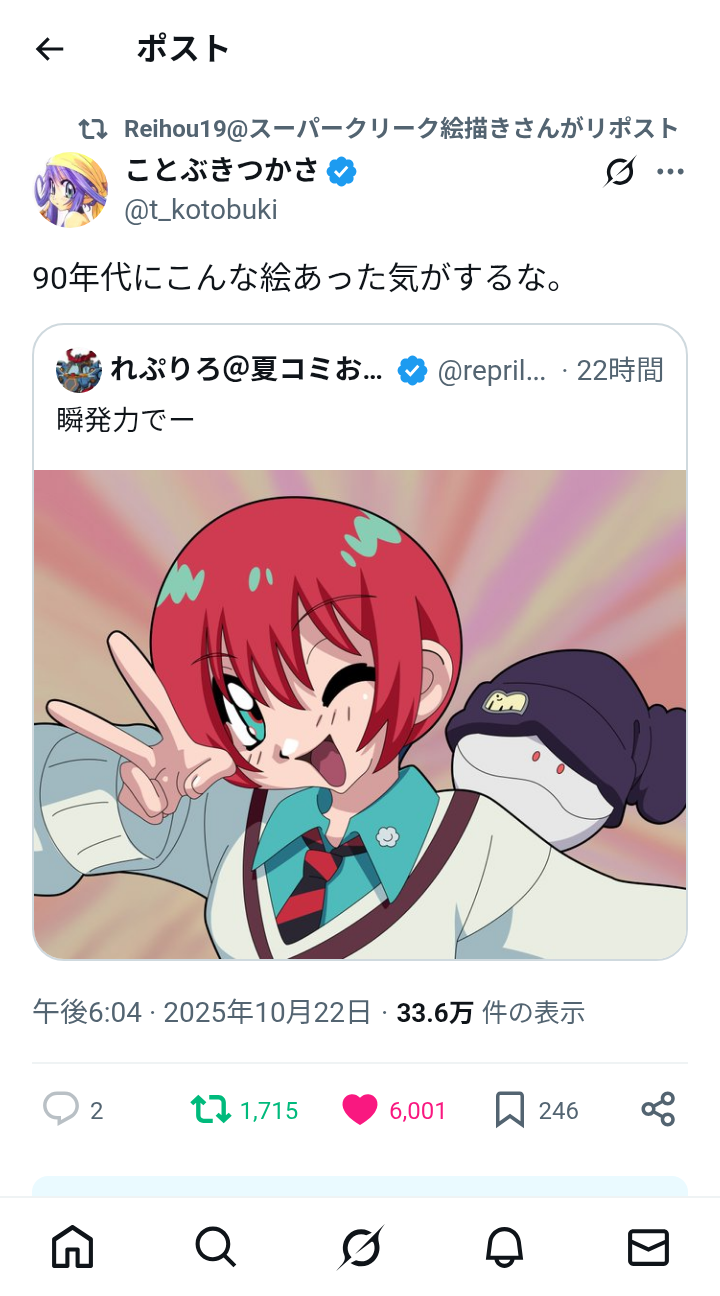Open the Grok icon beside the post header
Image resolution: width=720 pixels, height=1296 pixels.
tap(620, 172)
